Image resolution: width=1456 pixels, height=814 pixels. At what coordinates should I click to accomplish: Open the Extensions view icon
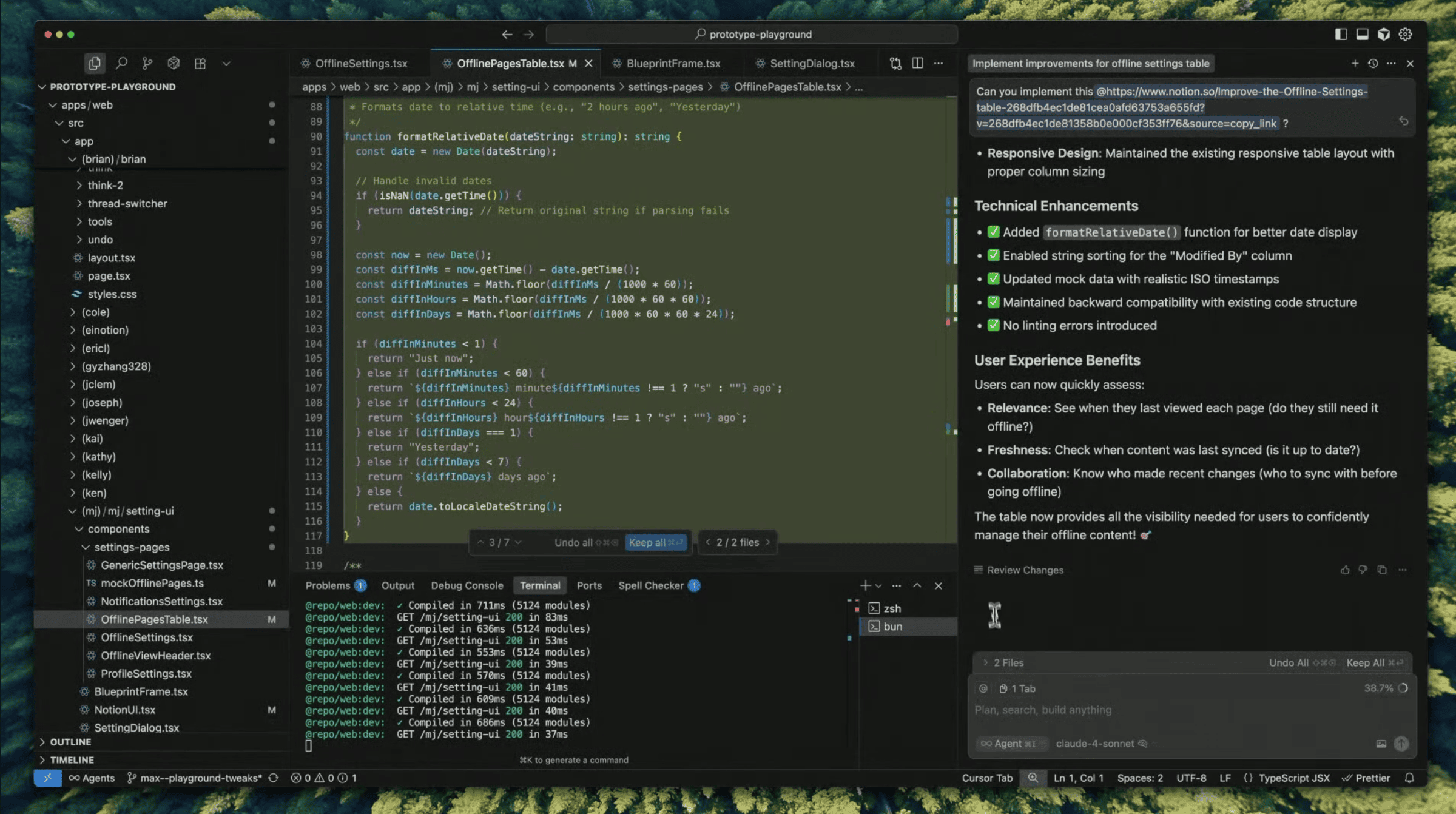click(x=200, y=63)
